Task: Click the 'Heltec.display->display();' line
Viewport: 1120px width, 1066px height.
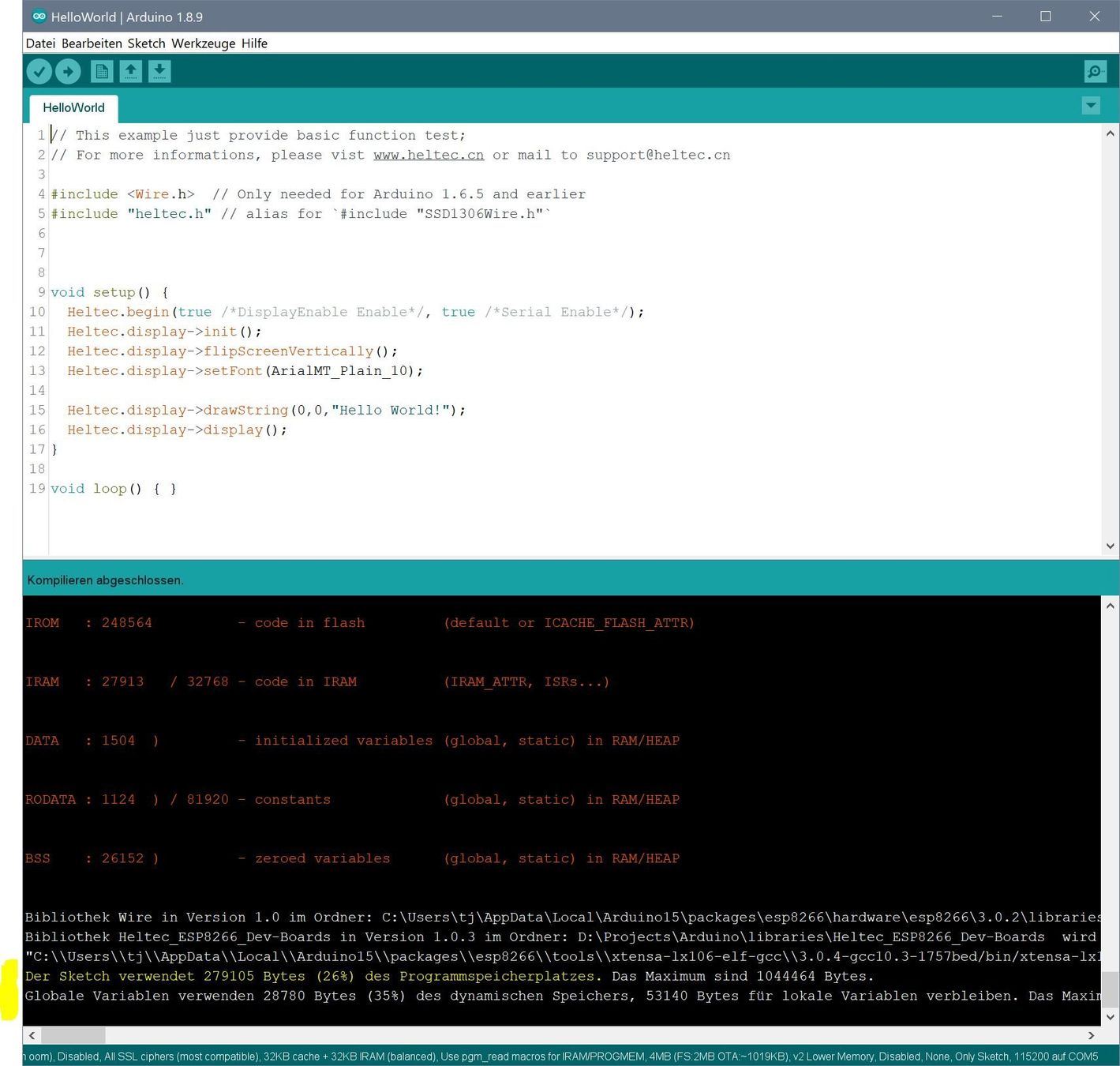Action: click(177, 430)
